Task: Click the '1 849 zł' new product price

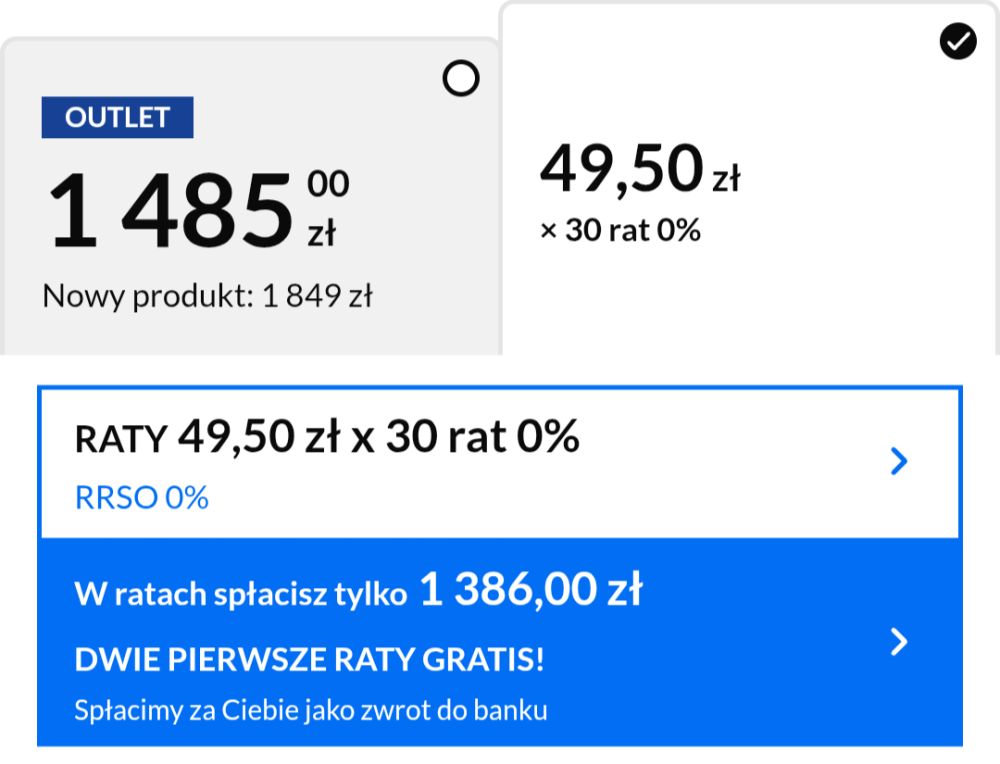Action: click(x=317, y=296)
